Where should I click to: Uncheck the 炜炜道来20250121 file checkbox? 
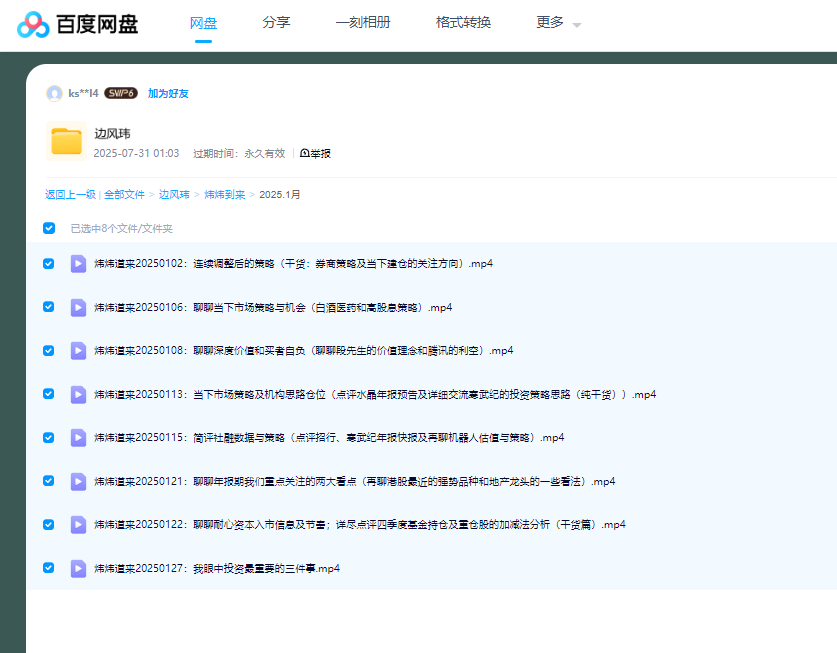pos(49,481)
